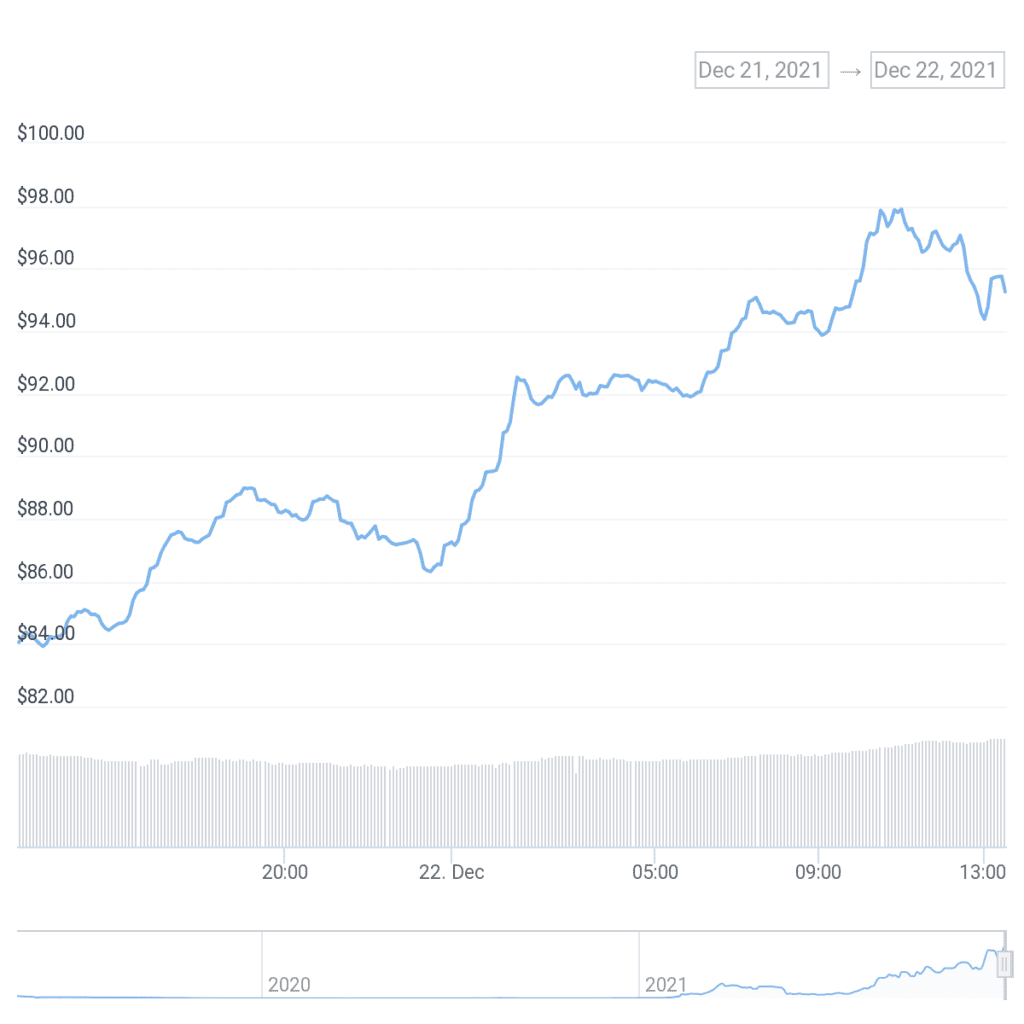Click the navigator range handle
This screenshot has height=1024, width=1024.
pyautogui.click(x=1005, y=963)
